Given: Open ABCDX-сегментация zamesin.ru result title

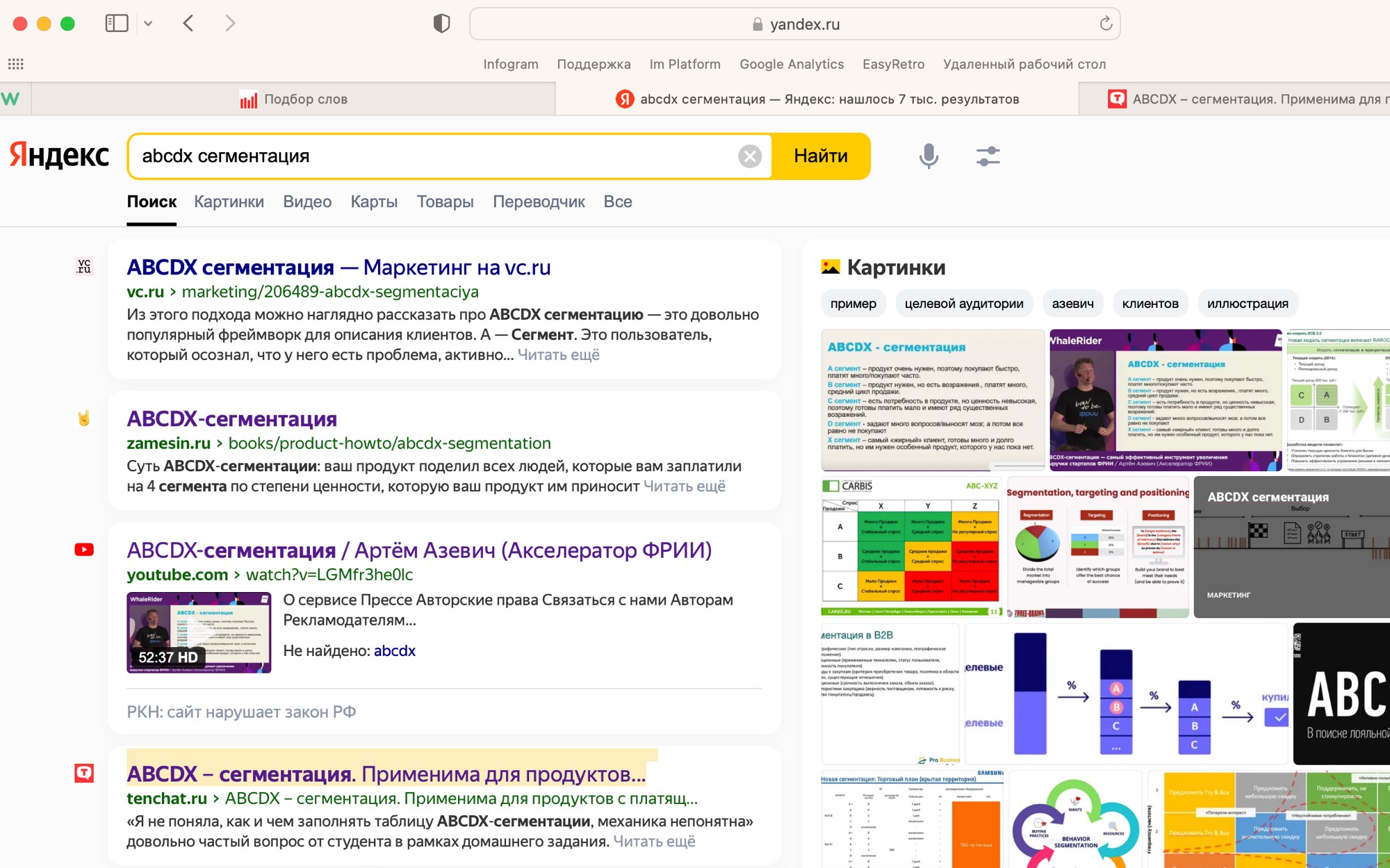Looking at the screenshot, I should point(231,419).
